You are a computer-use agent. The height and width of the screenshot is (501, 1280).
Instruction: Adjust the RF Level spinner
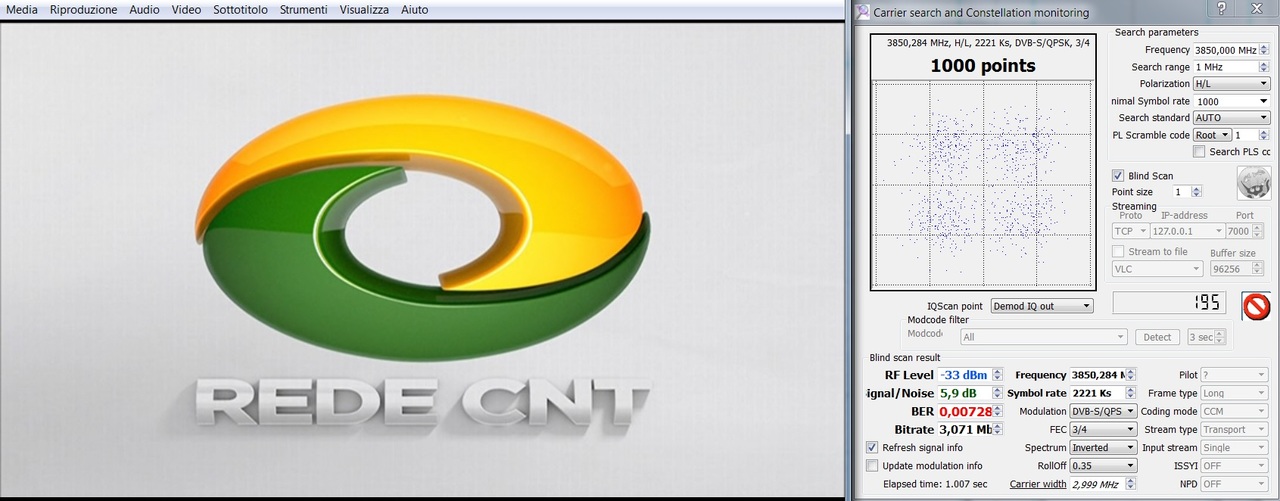998,375
